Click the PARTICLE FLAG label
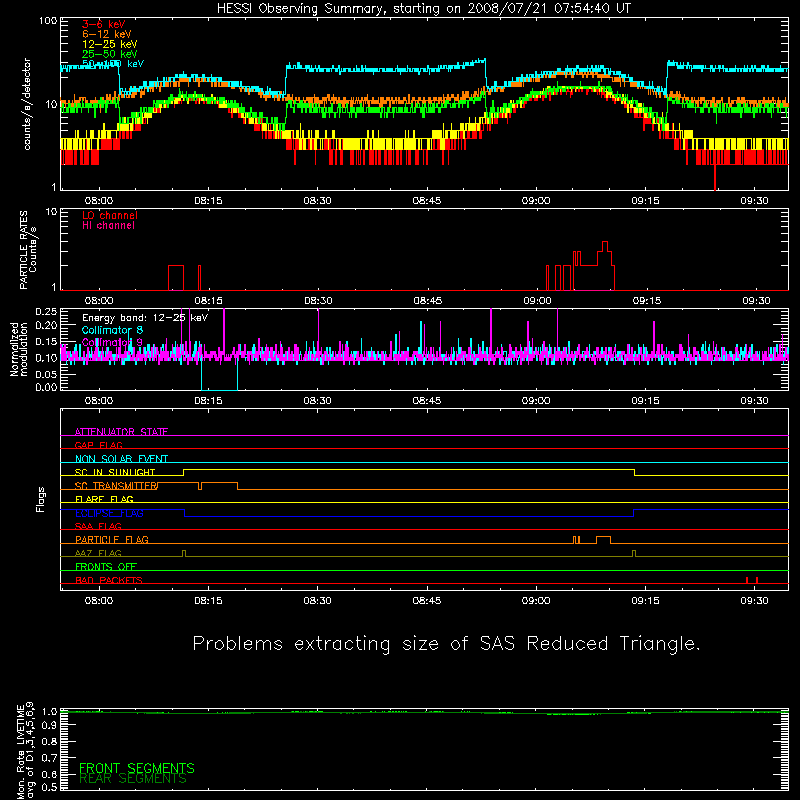Image resolution: width=800 pixels, height=800 pixels. click(x=111, y=539)
